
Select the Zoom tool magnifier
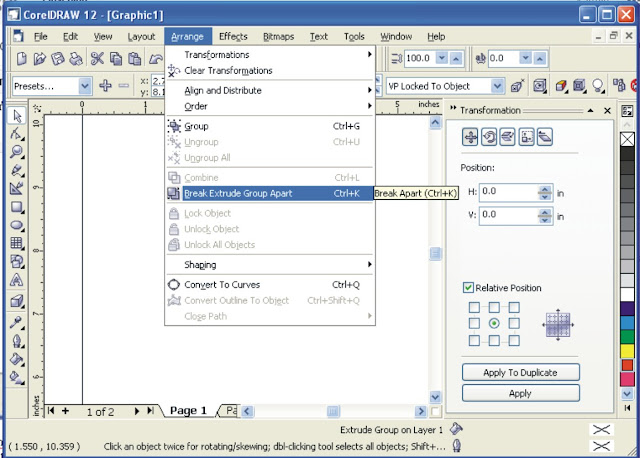pos(17,151)
